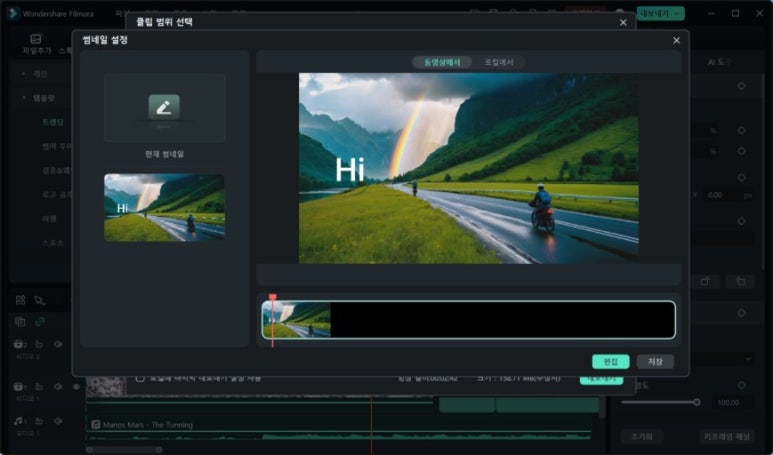
Task: Select the rainbow road thumbnail in left panel
Action: (x=164, y=208)
